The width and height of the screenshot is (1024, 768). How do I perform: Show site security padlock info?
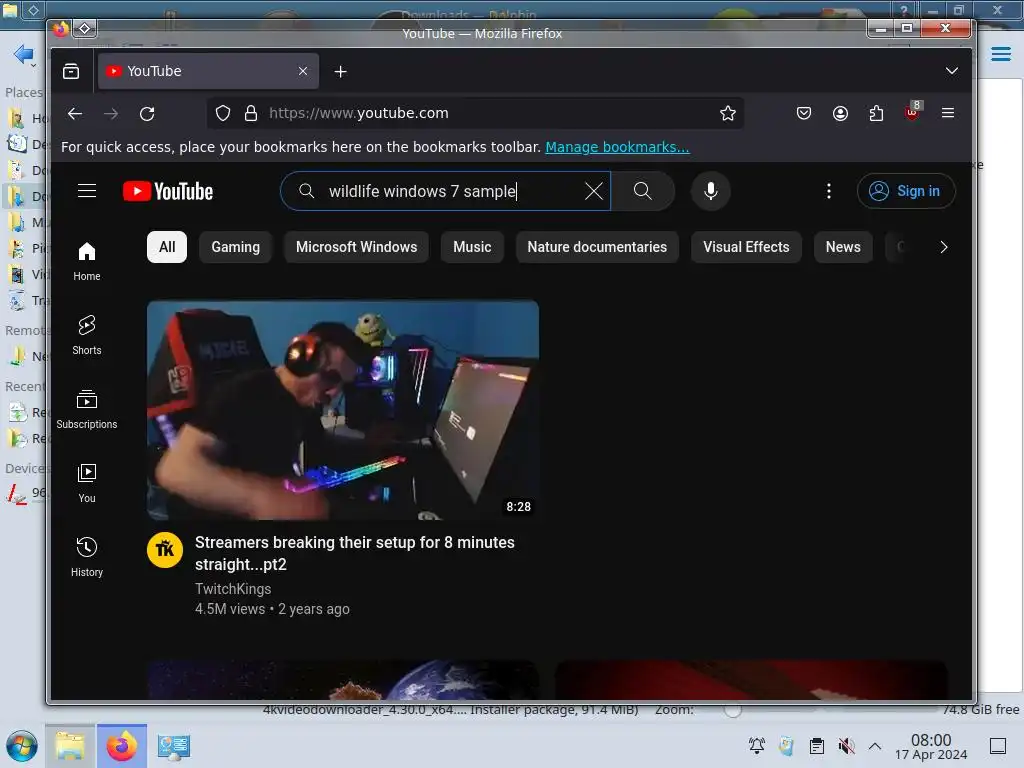pyautogui.click(x=251, y=114)
